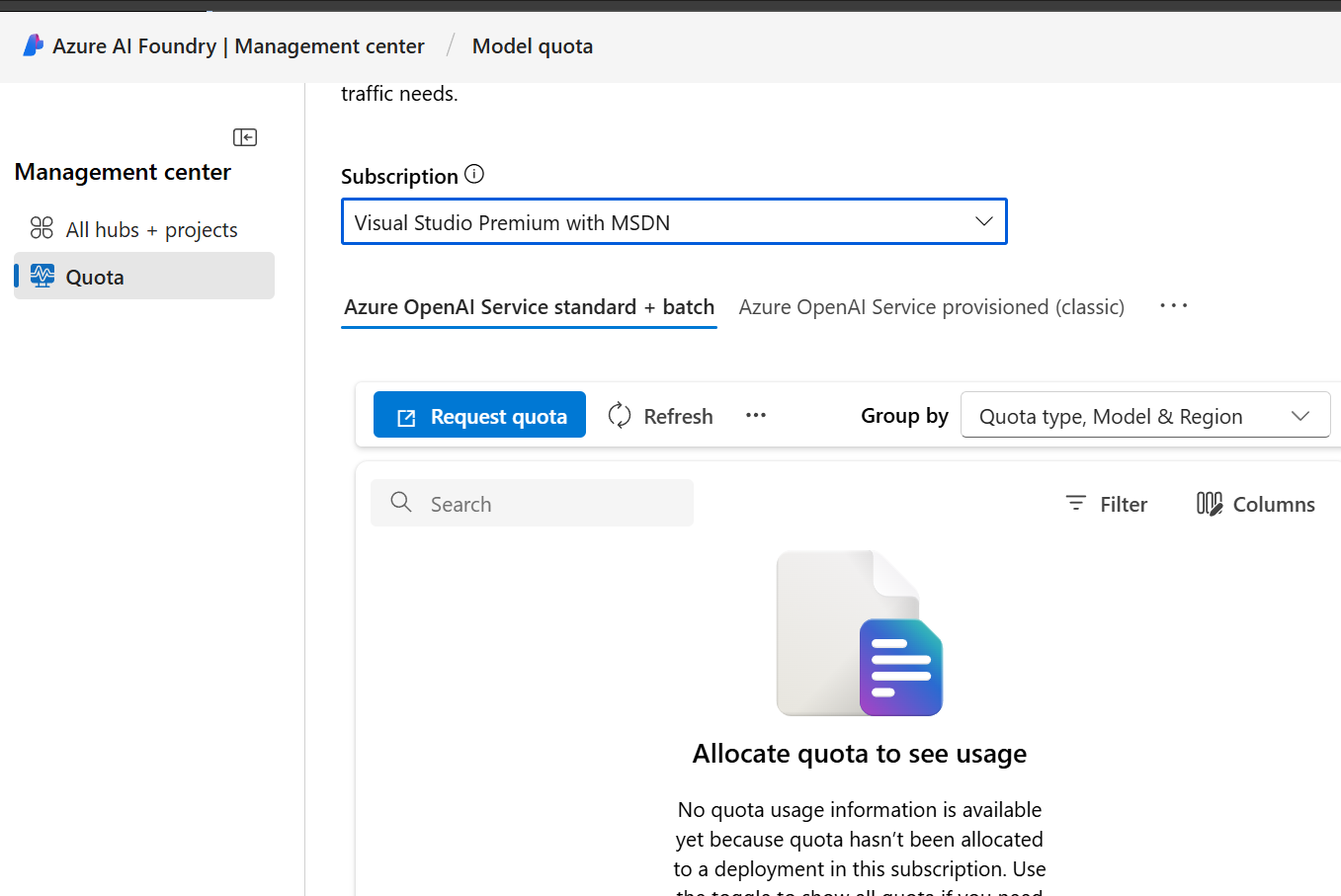Open All hubs + projects in sidebar

point(151,230)
